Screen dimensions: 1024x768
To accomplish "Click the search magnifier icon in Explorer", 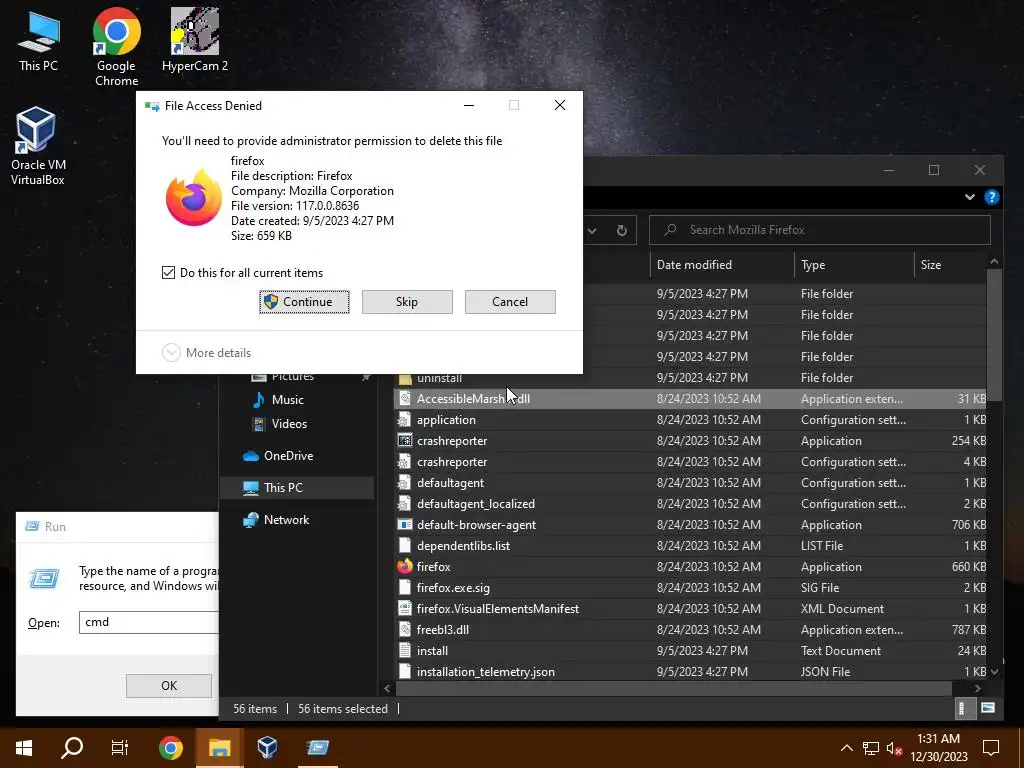I will point(669,230).
